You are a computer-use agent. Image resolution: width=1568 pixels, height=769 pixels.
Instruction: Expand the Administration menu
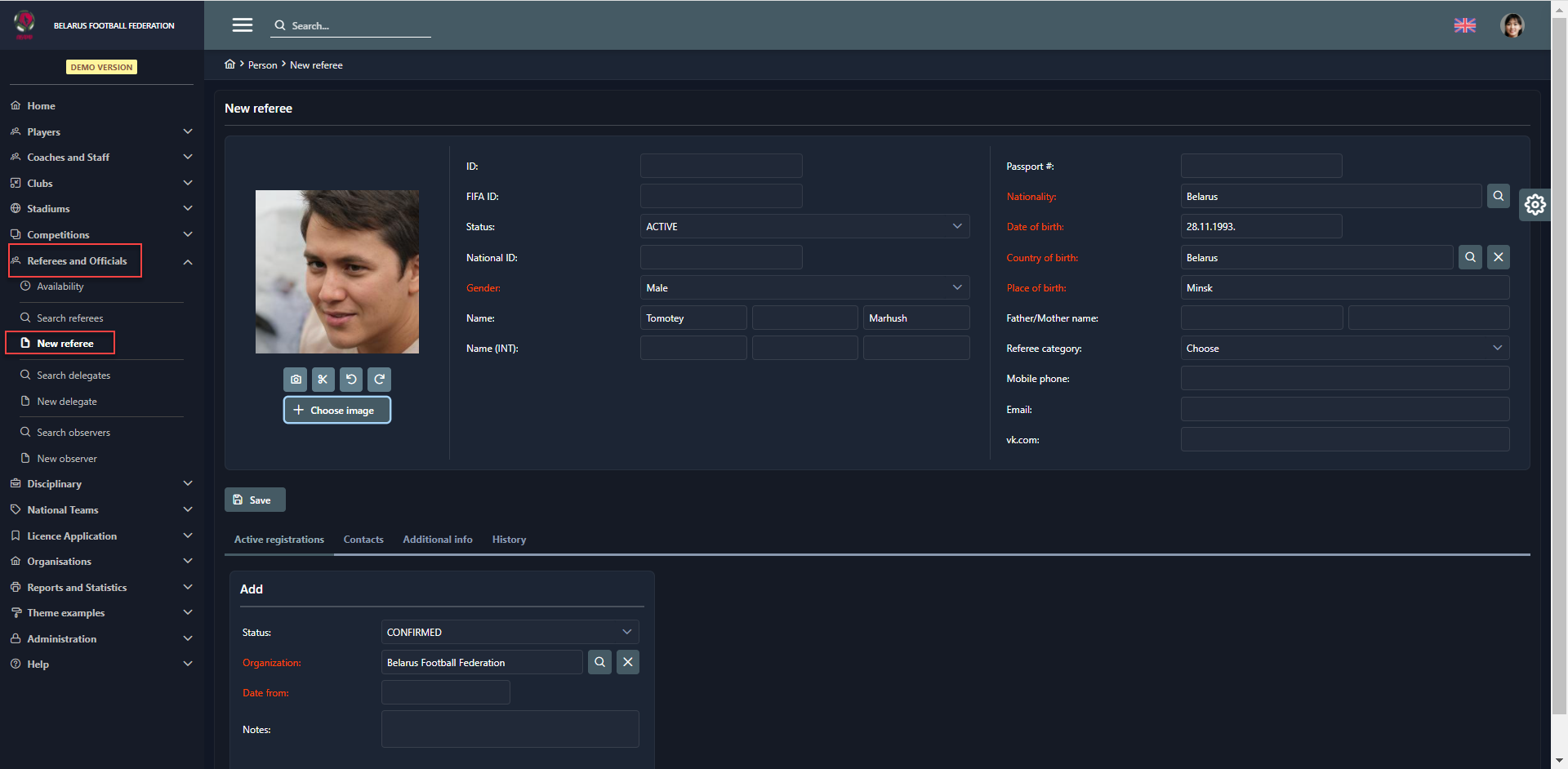[x=101, y=638]
